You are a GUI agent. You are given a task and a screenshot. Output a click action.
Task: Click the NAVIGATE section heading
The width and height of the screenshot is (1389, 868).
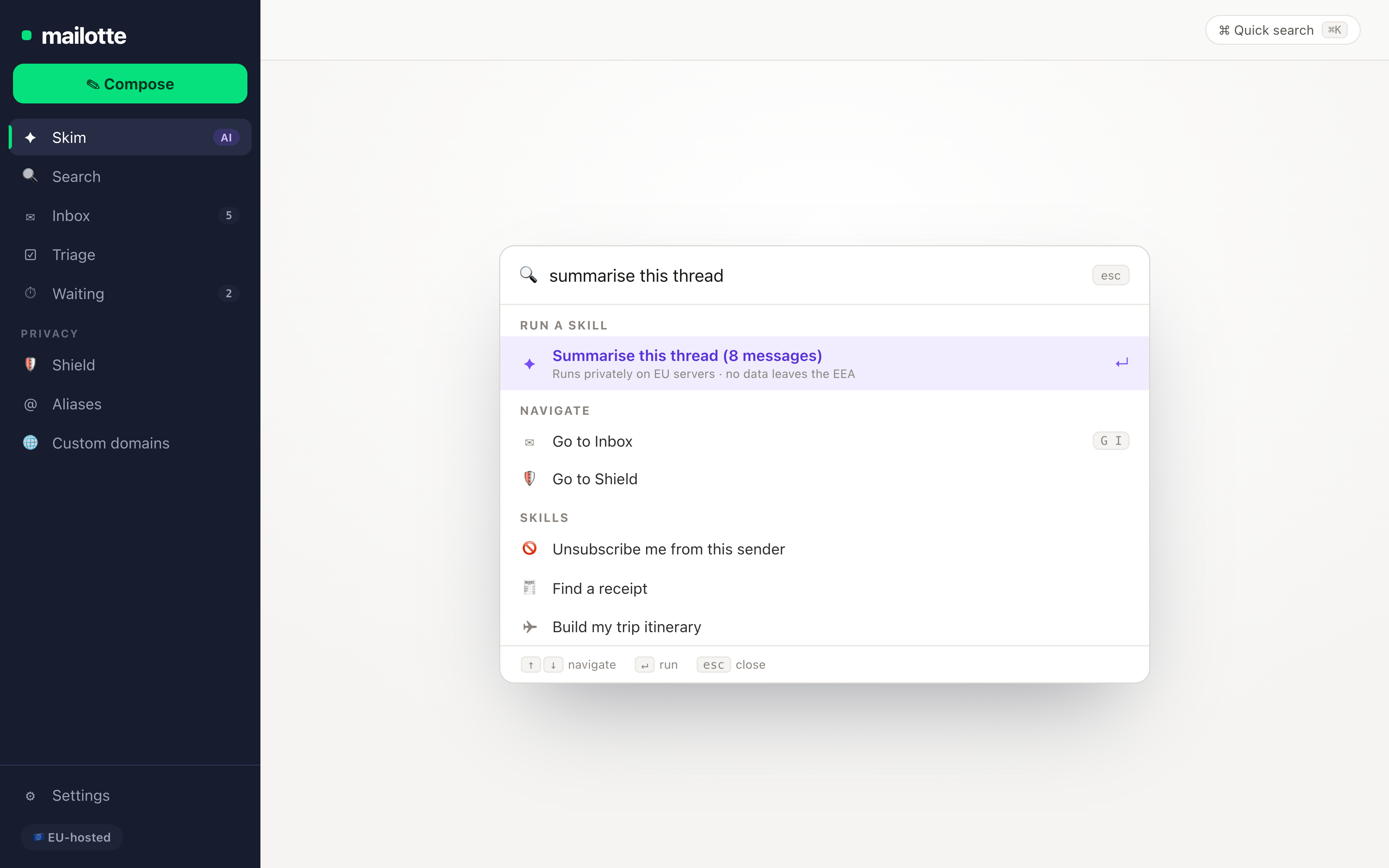tap(555, 411)
